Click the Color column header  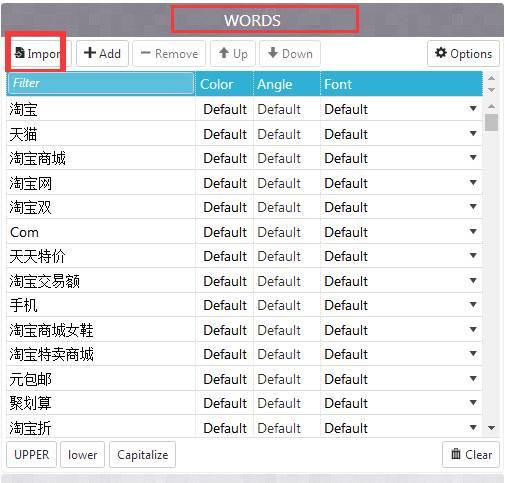[224, 84]
